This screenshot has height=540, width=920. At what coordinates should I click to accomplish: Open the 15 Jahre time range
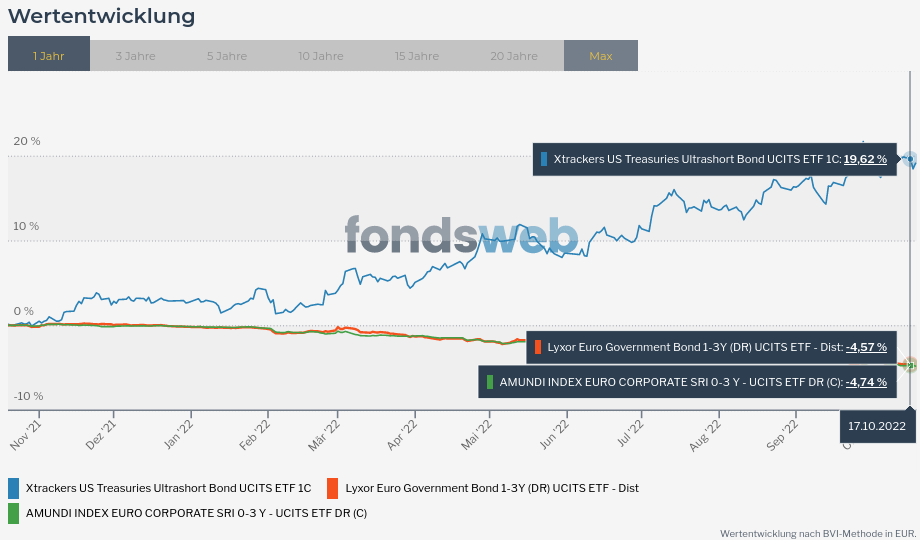click(416, 56)
